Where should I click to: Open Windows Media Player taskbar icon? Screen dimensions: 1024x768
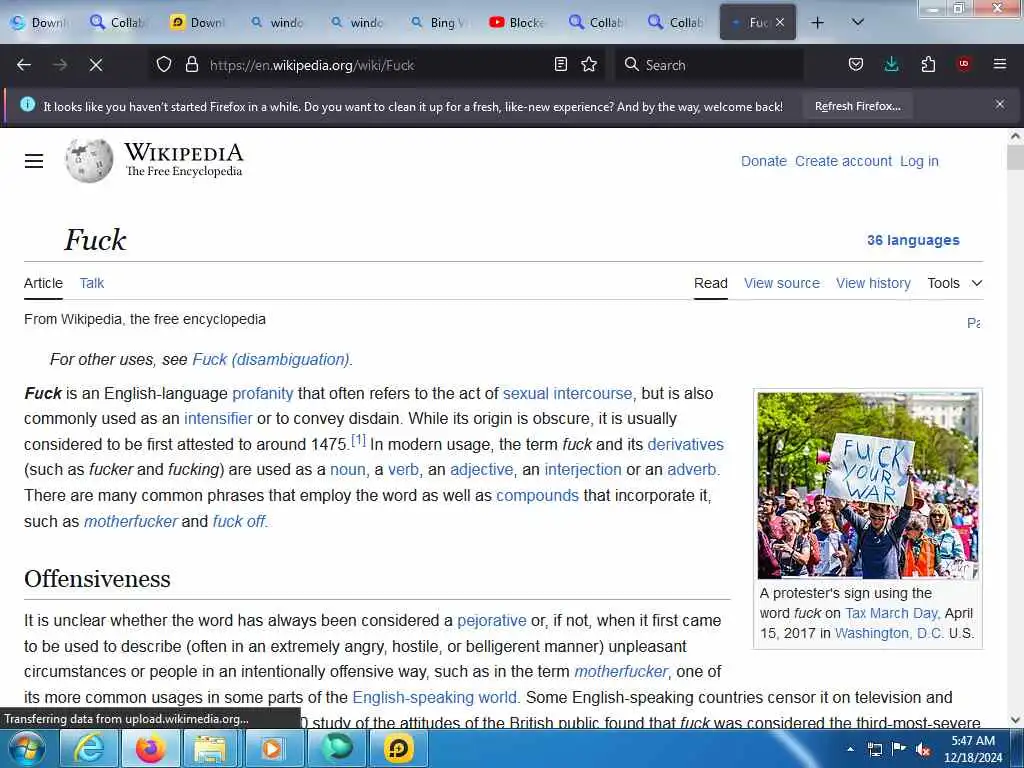272,748
